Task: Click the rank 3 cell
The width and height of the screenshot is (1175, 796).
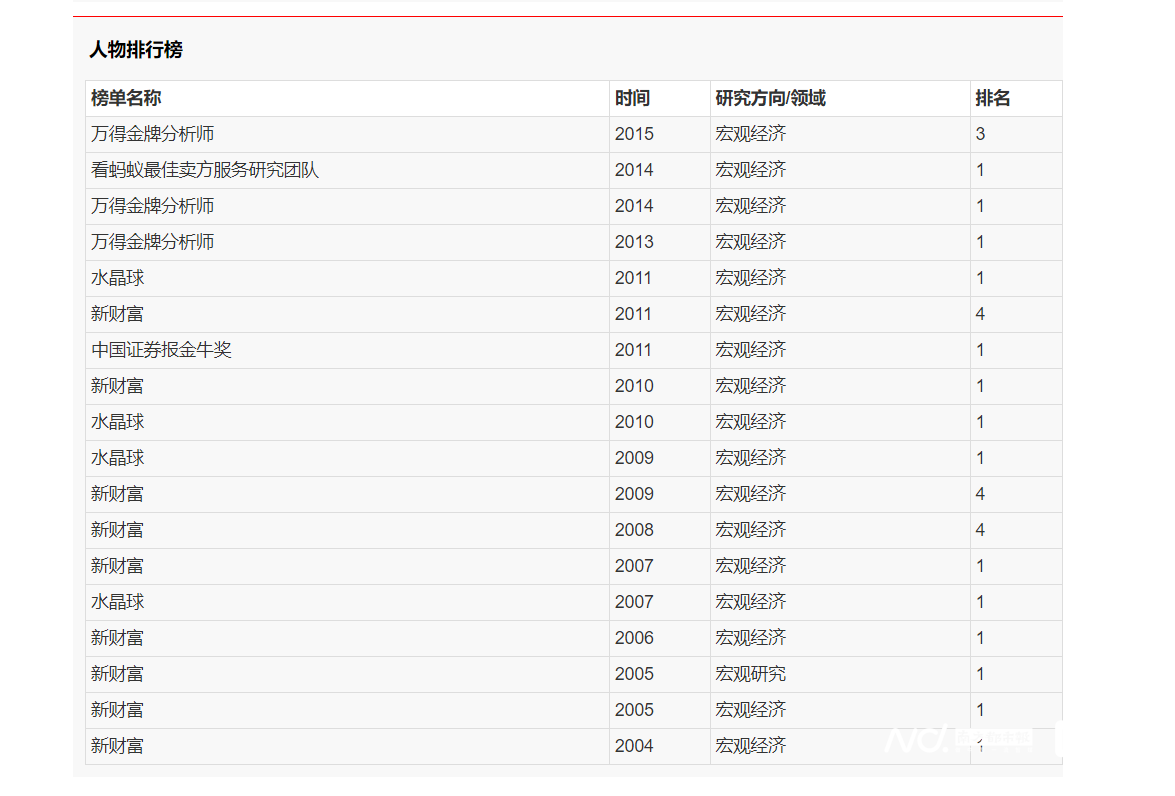Action: tap(981, 134)
